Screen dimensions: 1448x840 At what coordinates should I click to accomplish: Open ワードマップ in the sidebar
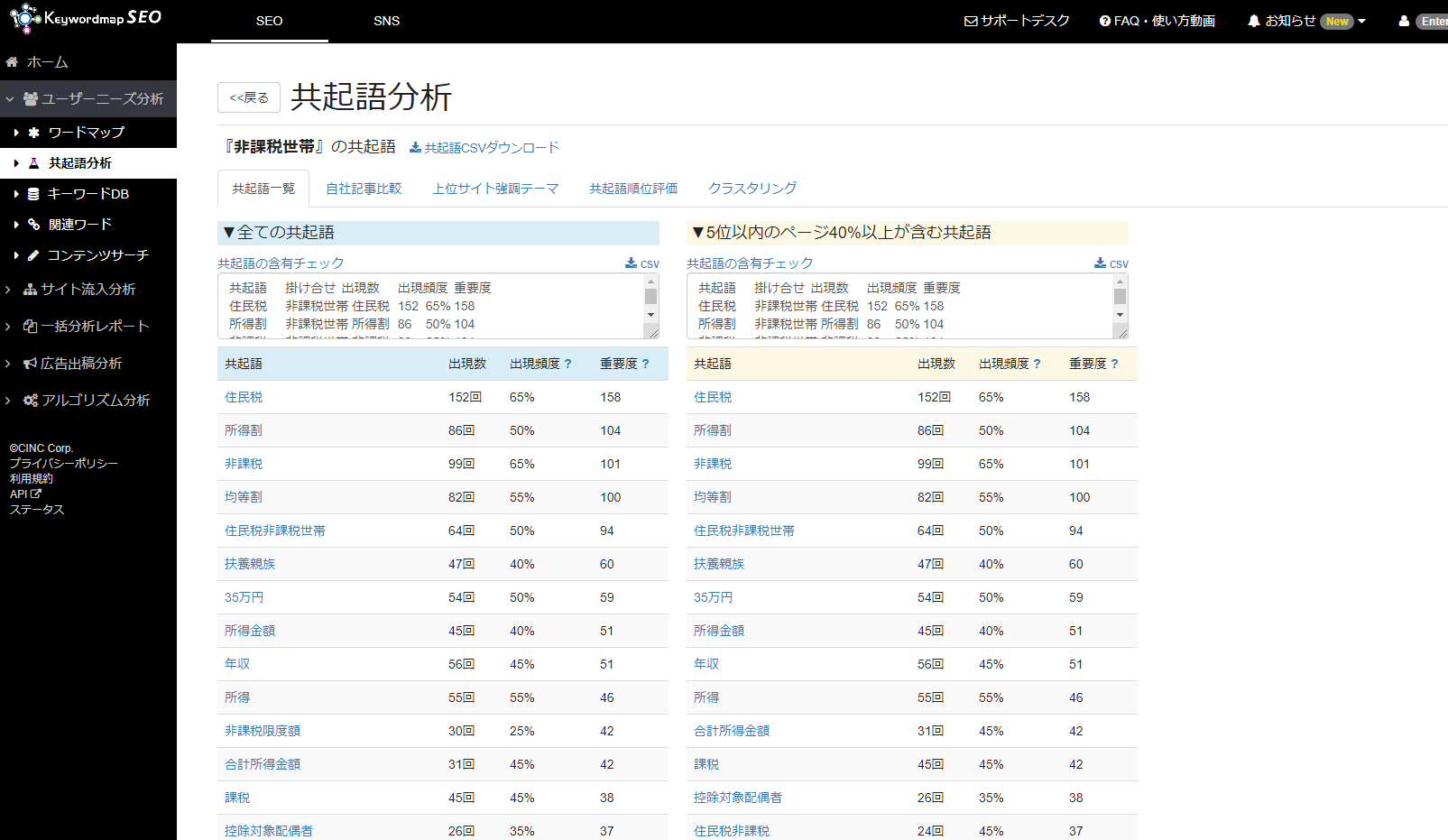(x=87, y=133)
